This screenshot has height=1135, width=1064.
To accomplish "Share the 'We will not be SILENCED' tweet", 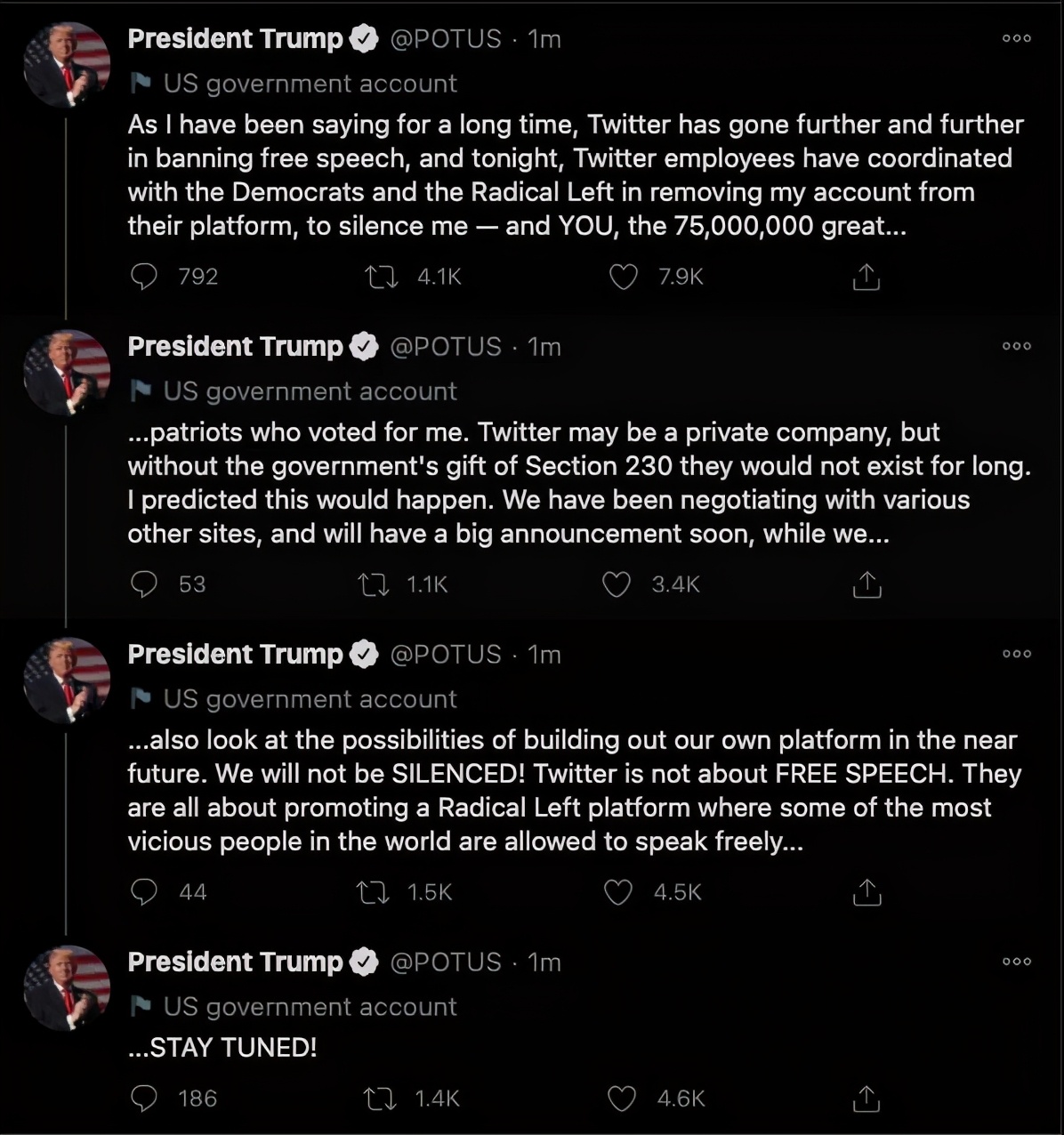I will click(x=866, y=892).
